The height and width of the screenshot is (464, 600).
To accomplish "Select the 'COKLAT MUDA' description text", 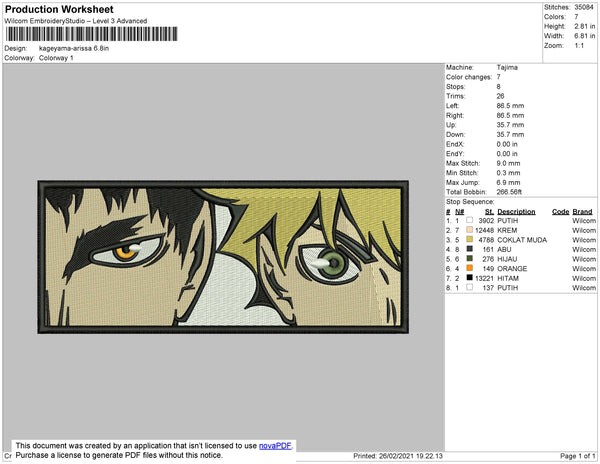I will click(522, 240).
